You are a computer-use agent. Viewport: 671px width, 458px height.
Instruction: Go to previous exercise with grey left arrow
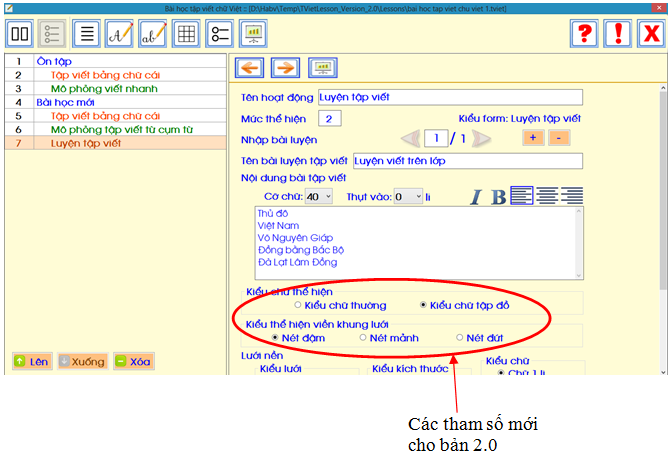click(411, 138)
